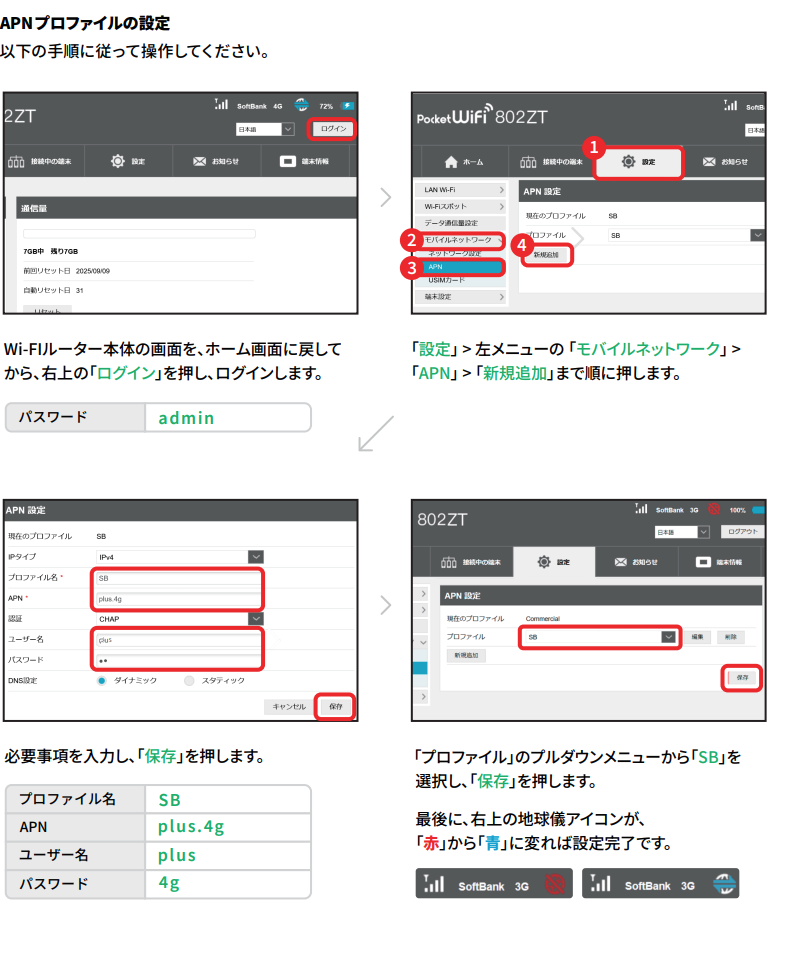Click the Pocket WiFi 802ZT logo
Viewport: 796px width, 964px height.
pos(482,115)
